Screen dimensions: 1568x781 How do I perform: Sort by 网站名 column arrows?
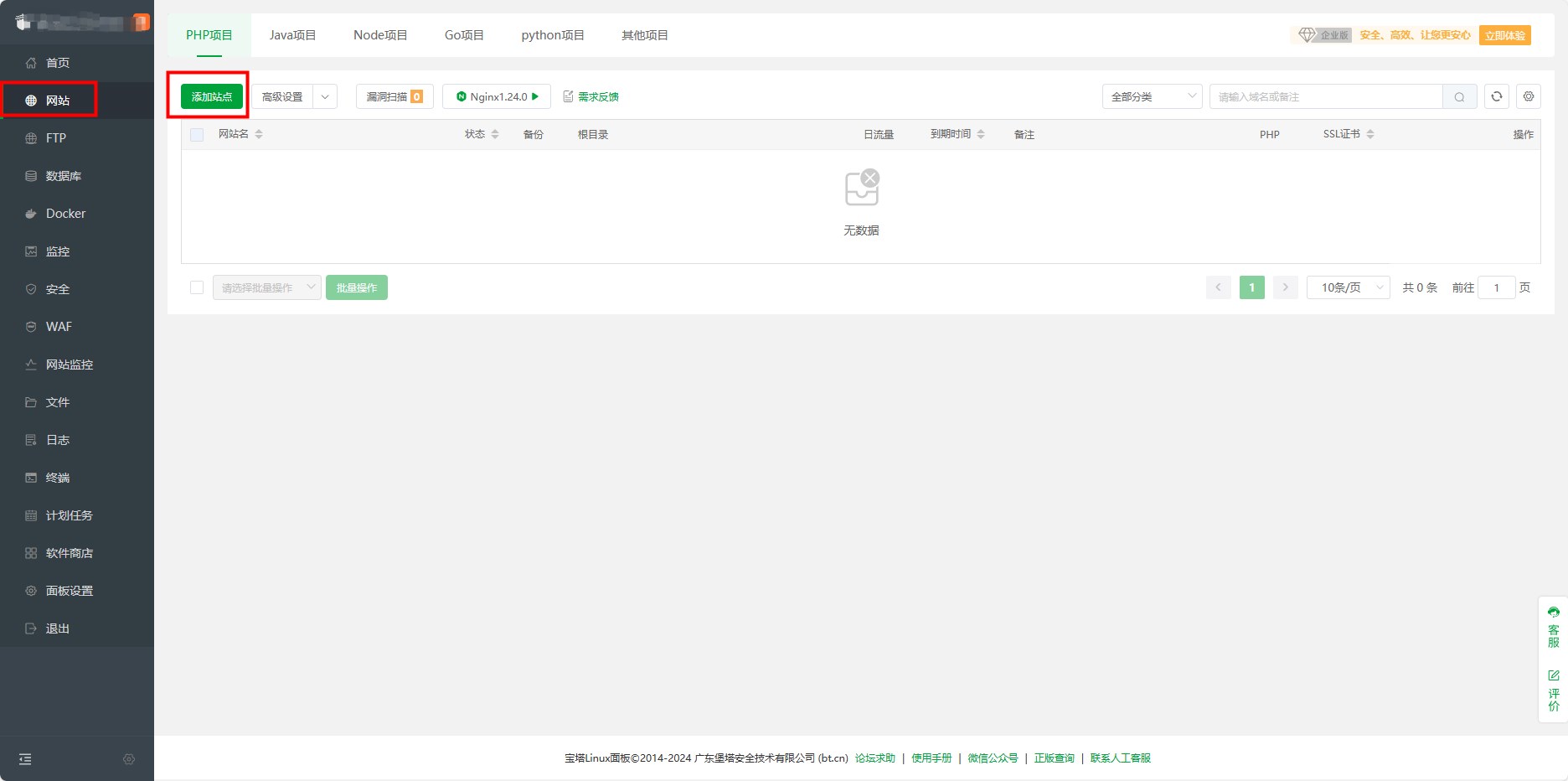(259, 134)
